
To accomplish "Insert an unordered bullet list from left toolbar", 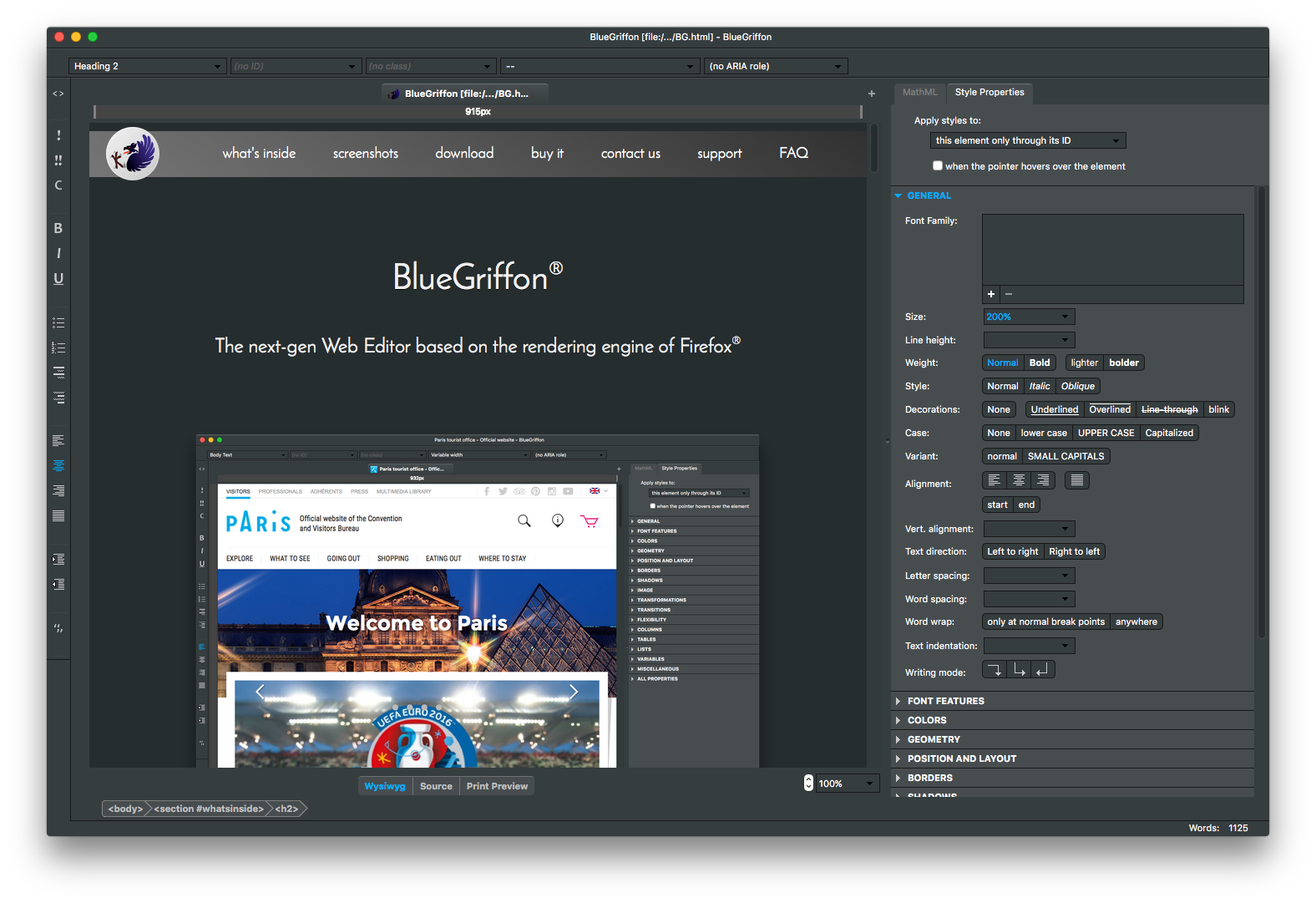I will (58, 322).
